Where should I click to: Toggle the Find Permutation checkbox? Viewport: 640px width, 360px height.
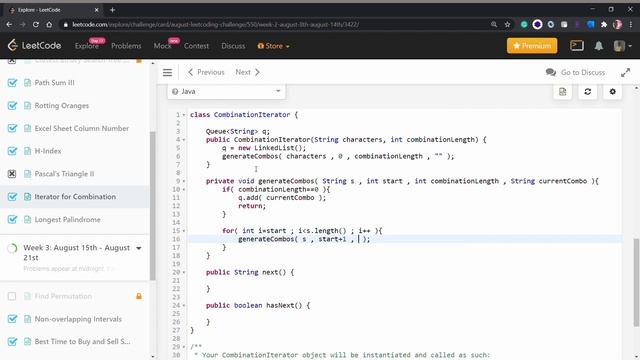[12, 296]
